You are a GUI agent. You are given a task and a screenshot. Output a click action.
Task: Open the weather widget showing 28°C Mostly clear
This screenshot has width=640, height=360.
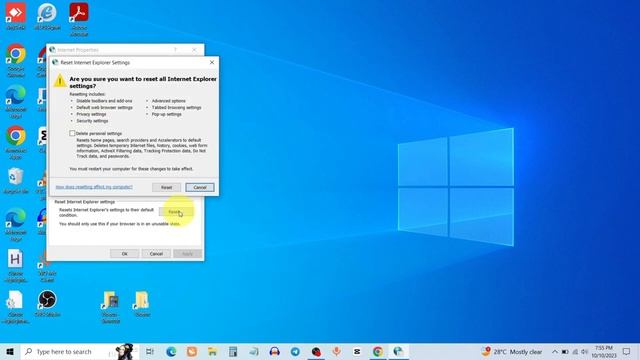pyautogui.click(x=512, y=351)
